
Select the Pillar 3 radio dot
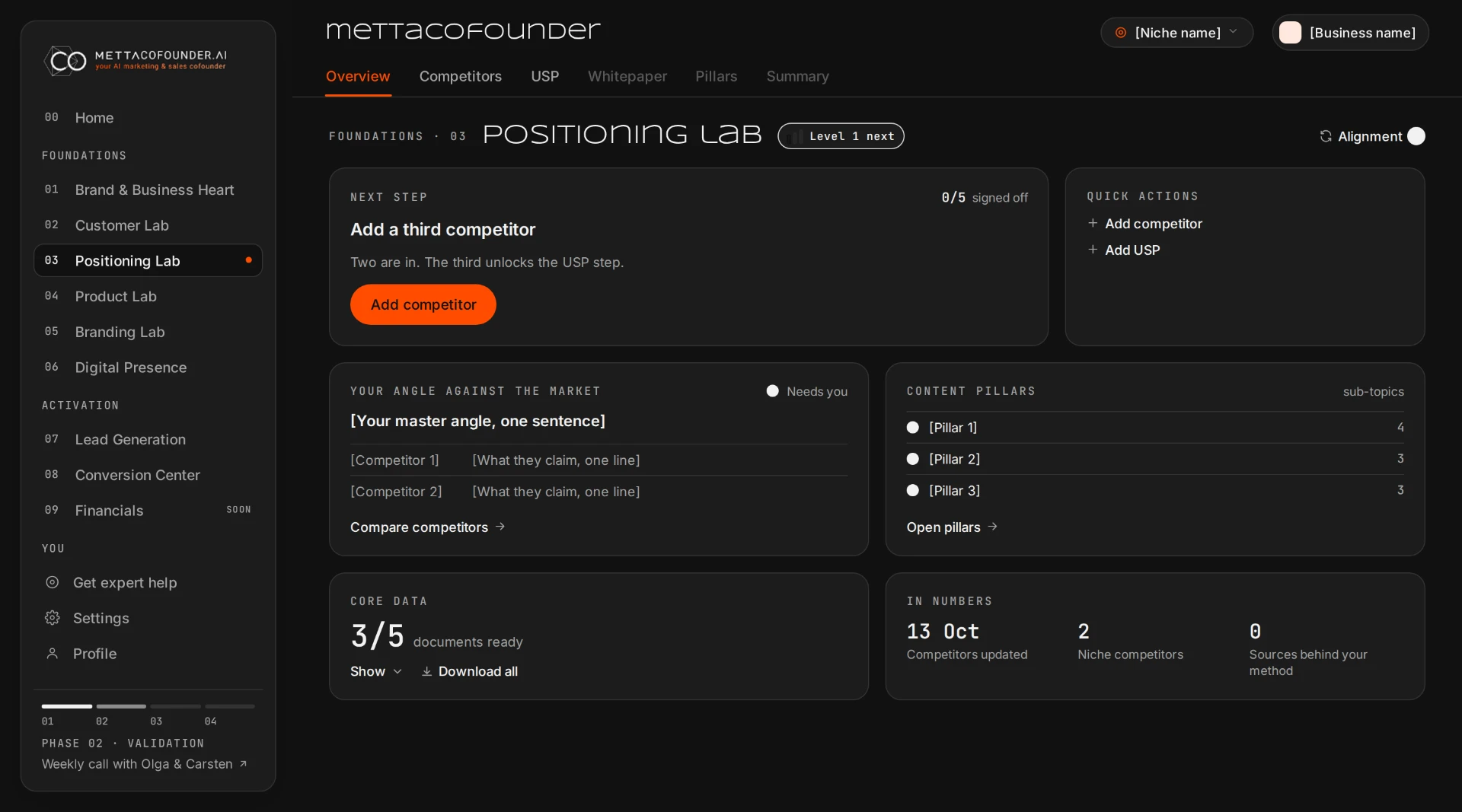[913, 491]
